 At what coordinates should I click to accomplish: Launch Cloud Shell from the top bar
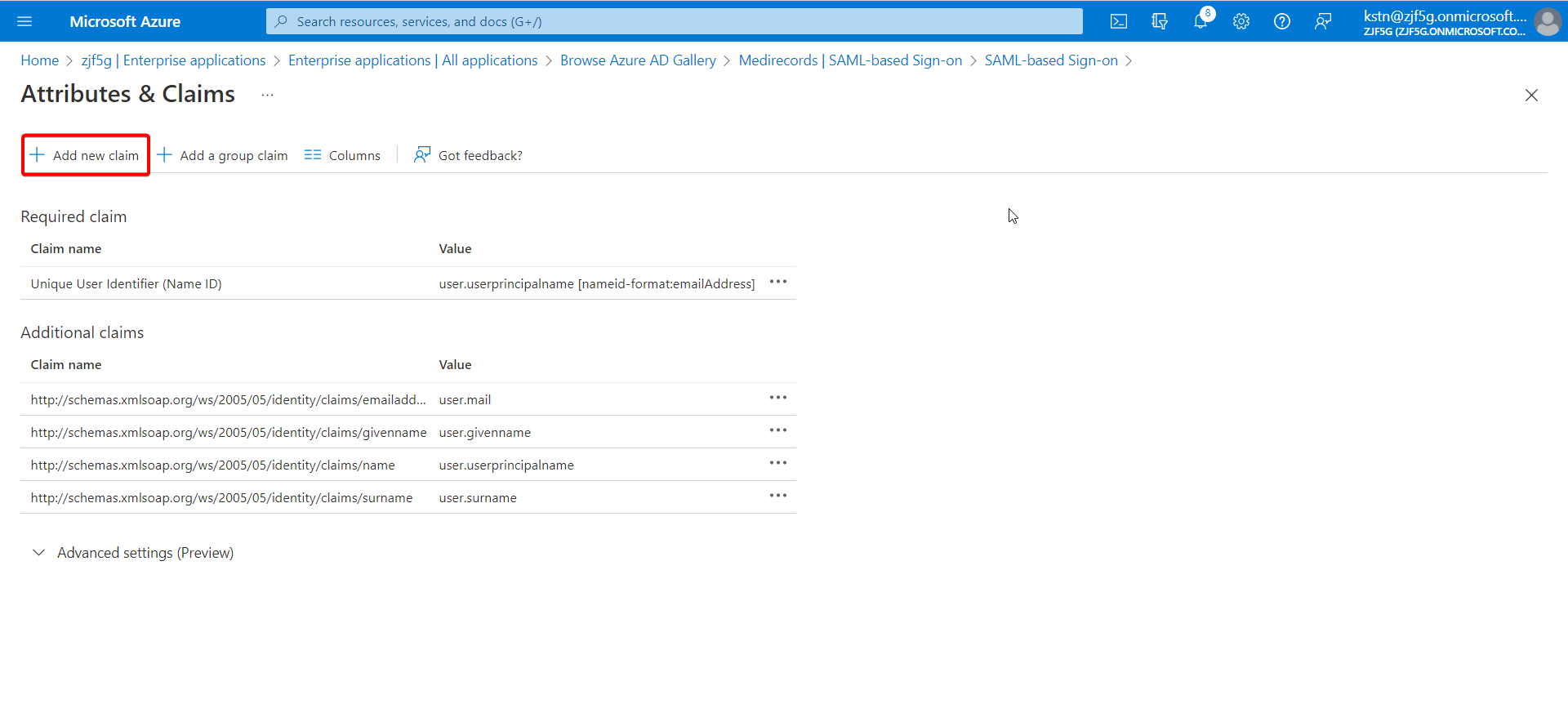pyautogui.click(x=1119, y=21)
